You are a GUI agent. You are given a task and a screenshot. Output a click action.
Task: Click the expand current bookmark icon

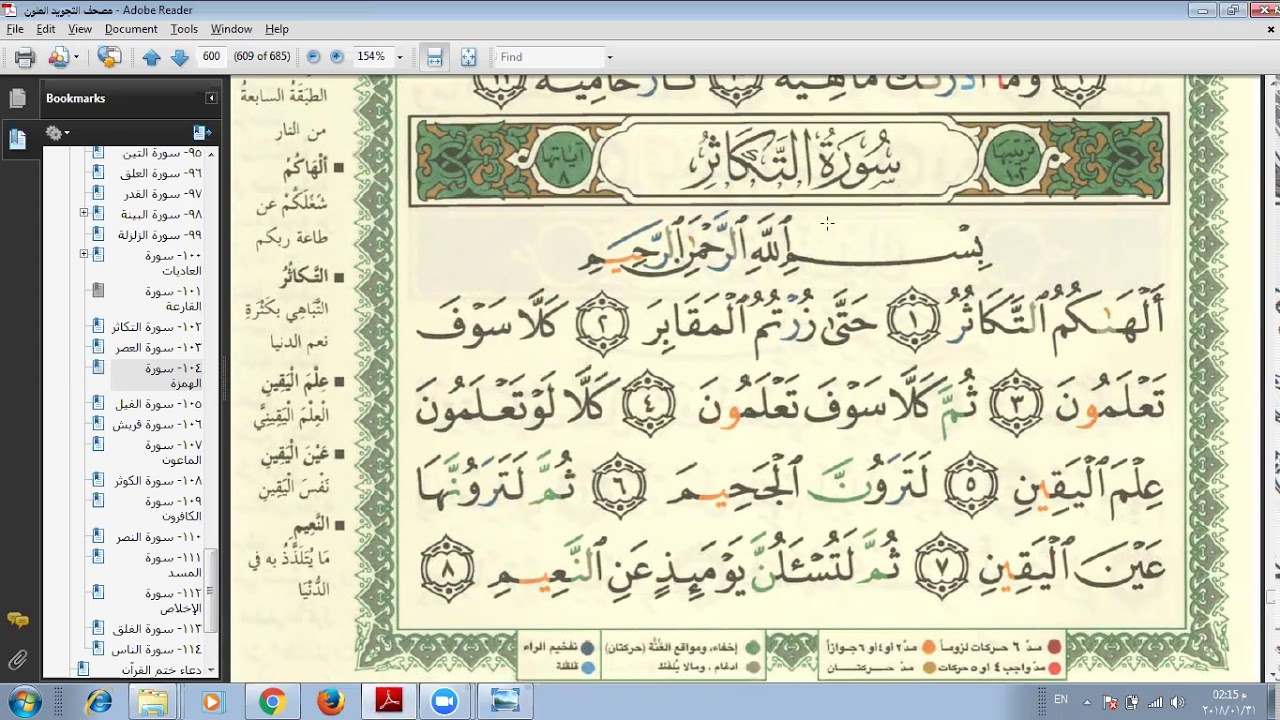(x=202, y=132)
